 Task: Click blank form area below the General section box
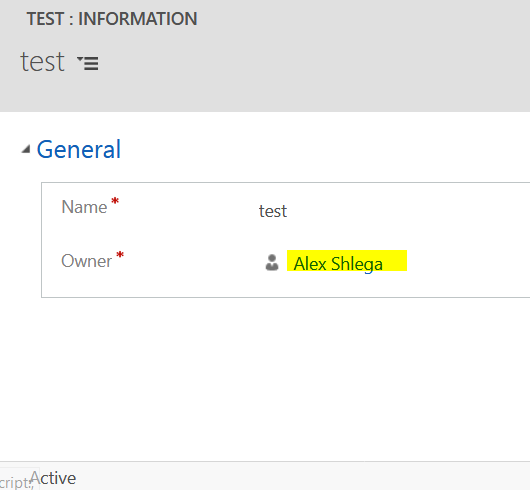(x=265, y=378)
